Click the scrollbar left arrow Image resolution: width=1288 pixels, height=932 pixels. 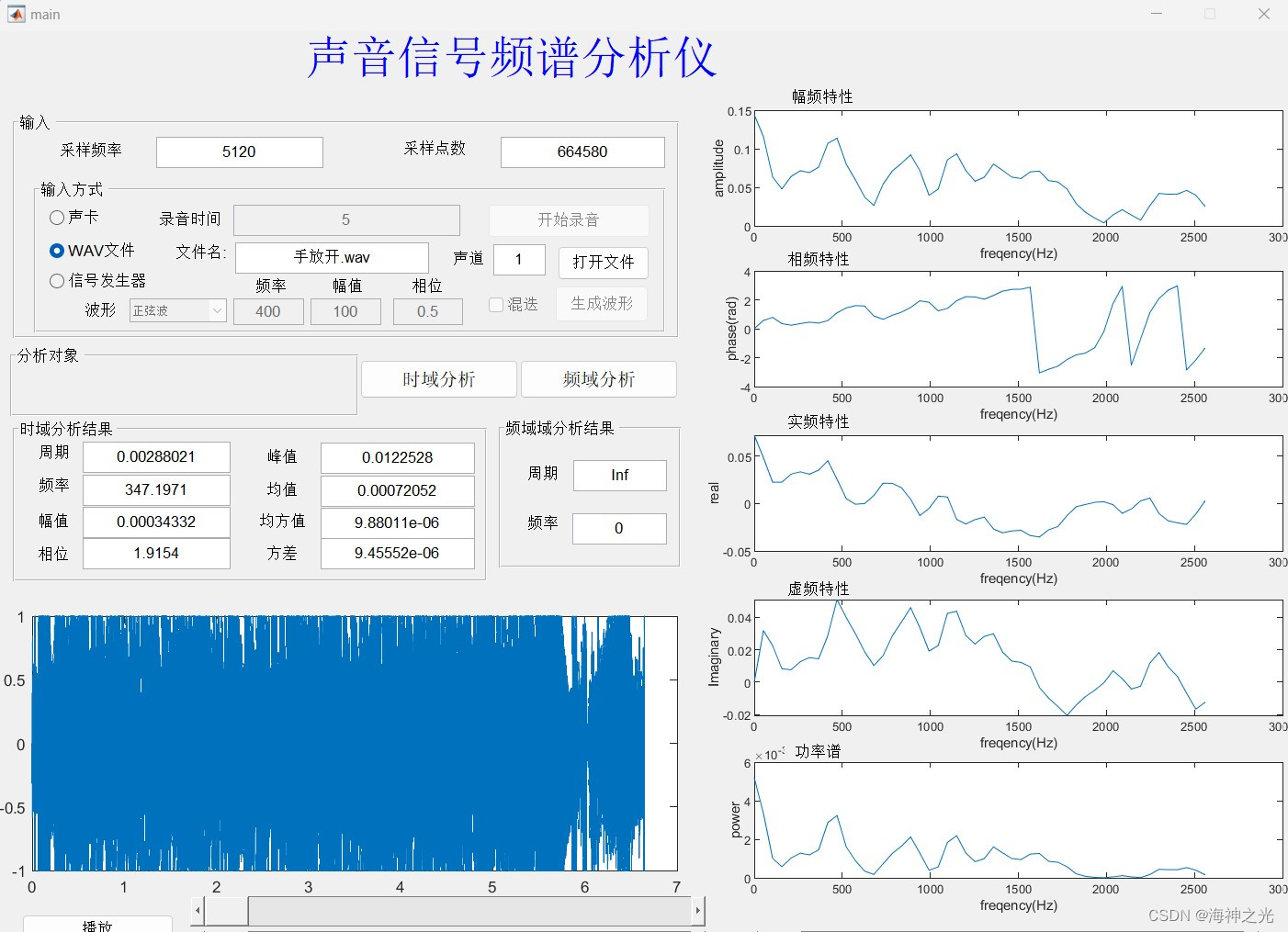point(198,911)
